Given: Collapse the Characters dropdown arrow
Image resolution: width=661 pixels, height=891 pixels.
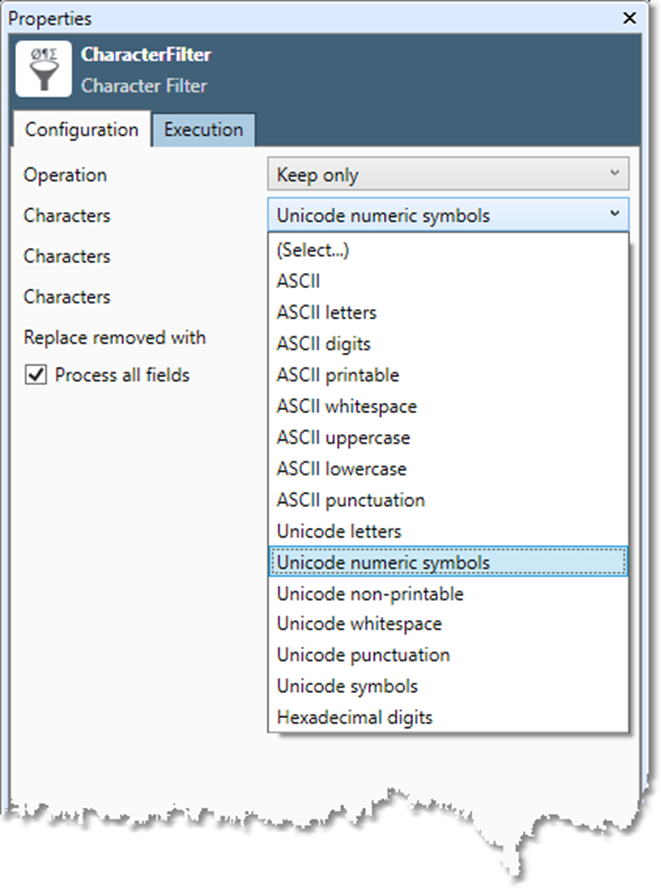Looking at the screenshot, I should 614,215.
